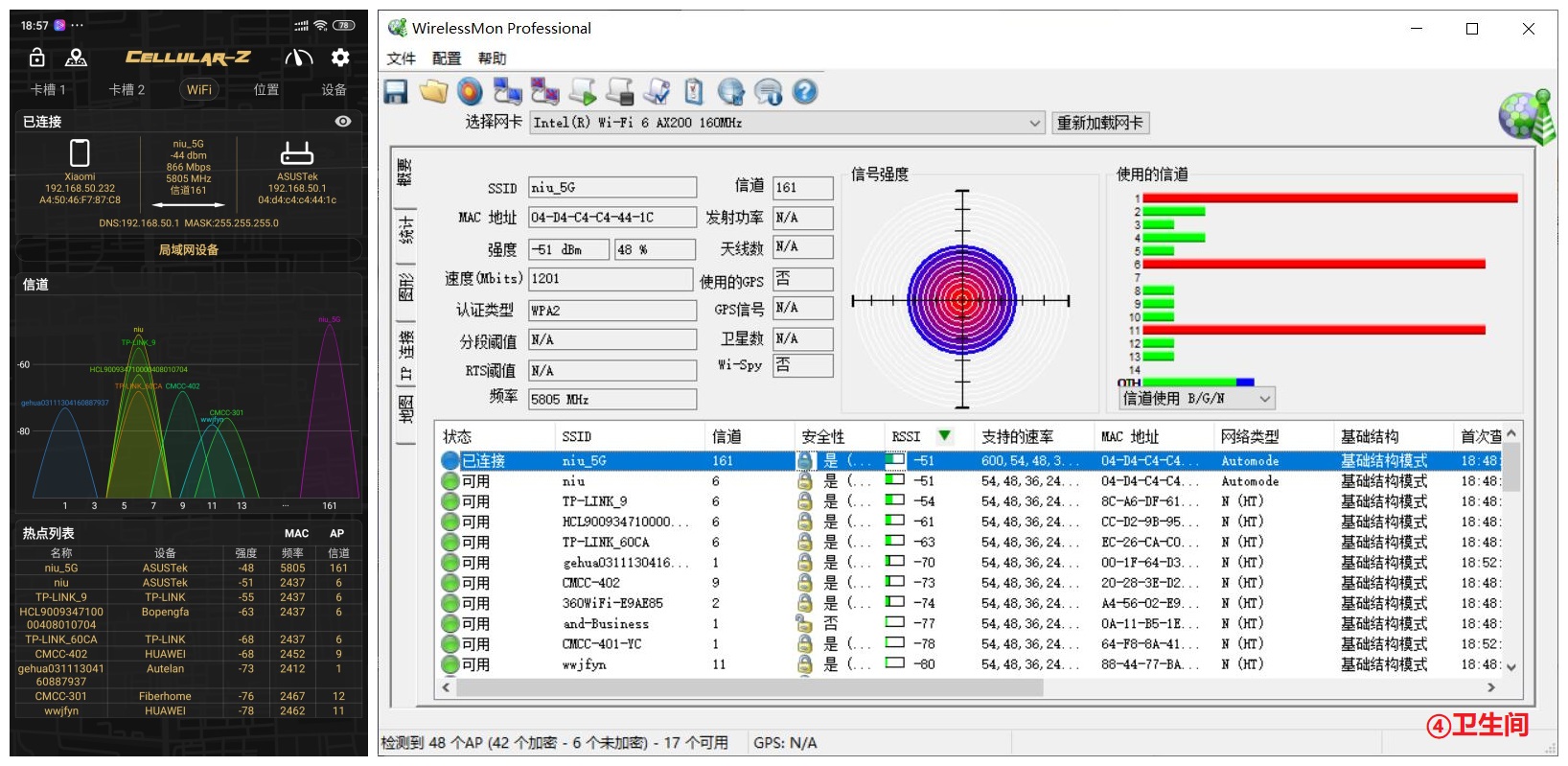Viewport: 1568px width, 766px height.
Task: Click the lock icon in CMCC-402 row
Action: click(805, 583)
